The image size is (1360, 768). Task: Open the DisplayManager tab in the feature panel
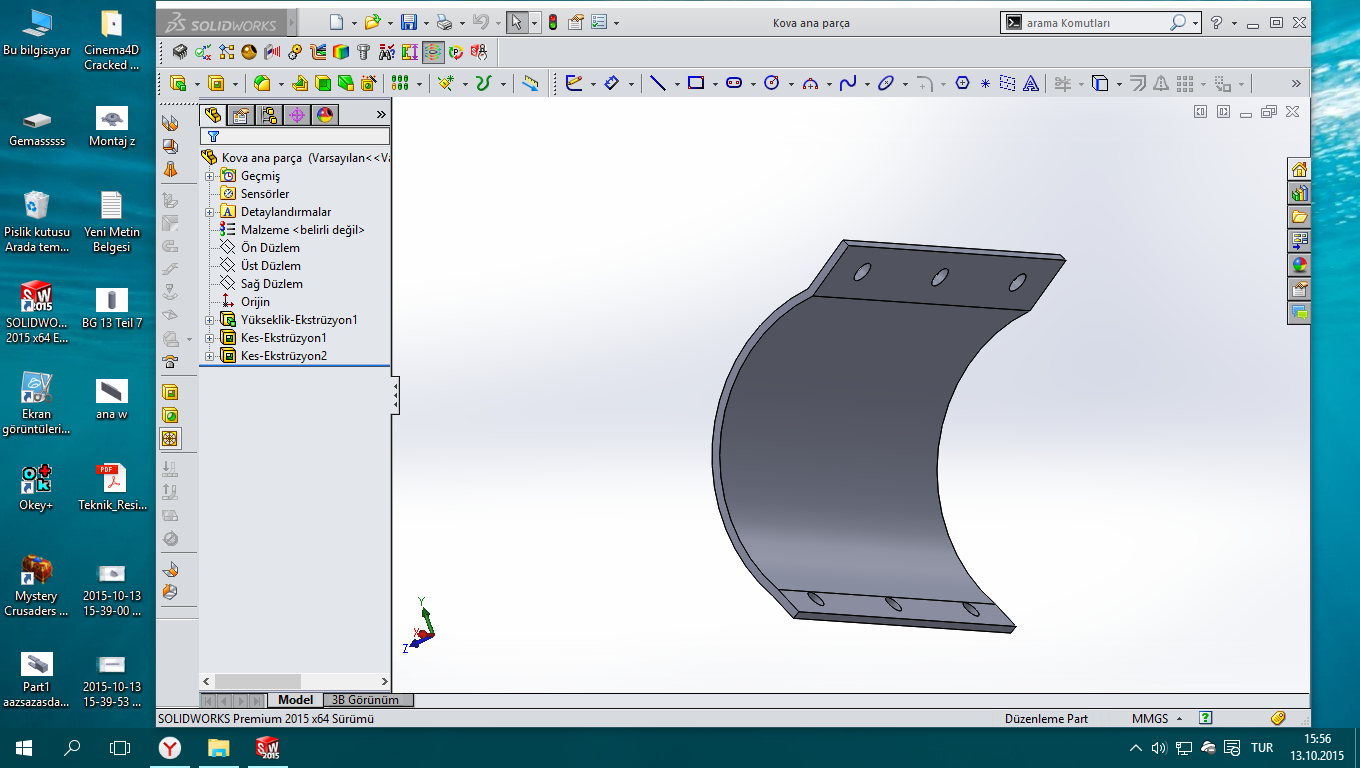(x=325, y=115)
